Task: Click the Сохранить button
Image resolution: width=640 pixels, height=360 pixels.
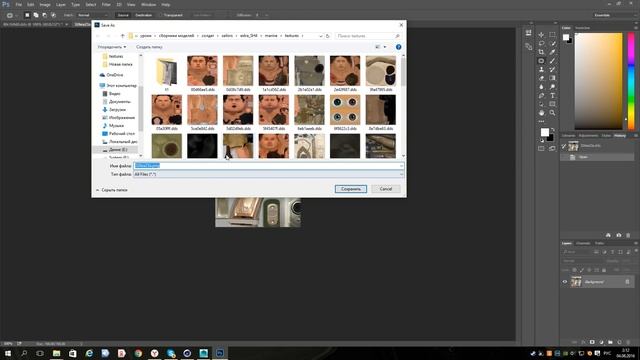Action: pyautogui.click(x=351, y=189)
